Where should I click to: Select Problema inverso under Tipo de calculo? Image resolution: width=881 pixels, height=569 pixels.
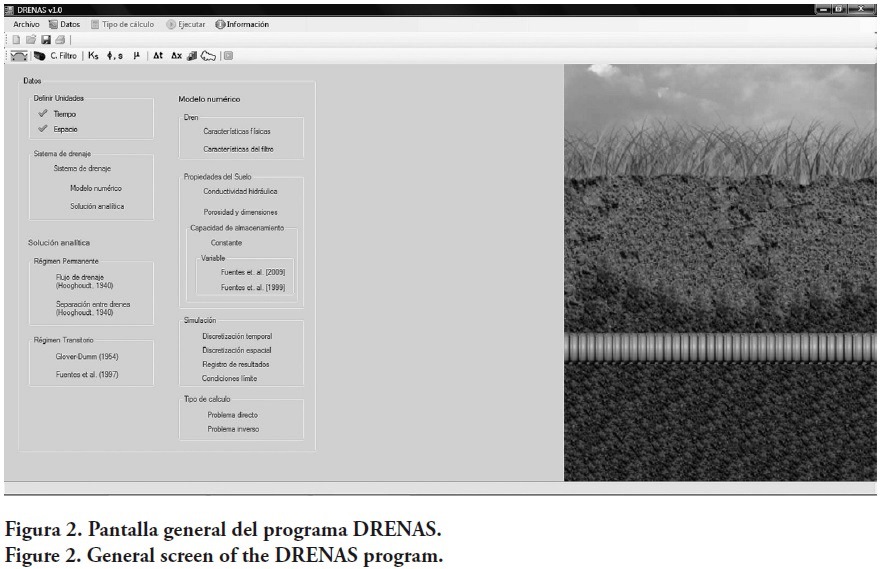(233, 429)
